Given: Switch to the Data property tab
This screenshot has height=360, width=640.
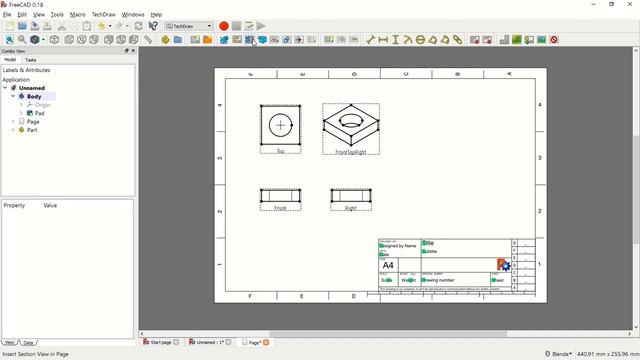Looking at the screenshot, I should pyautogui.click(x=28, y=343).
